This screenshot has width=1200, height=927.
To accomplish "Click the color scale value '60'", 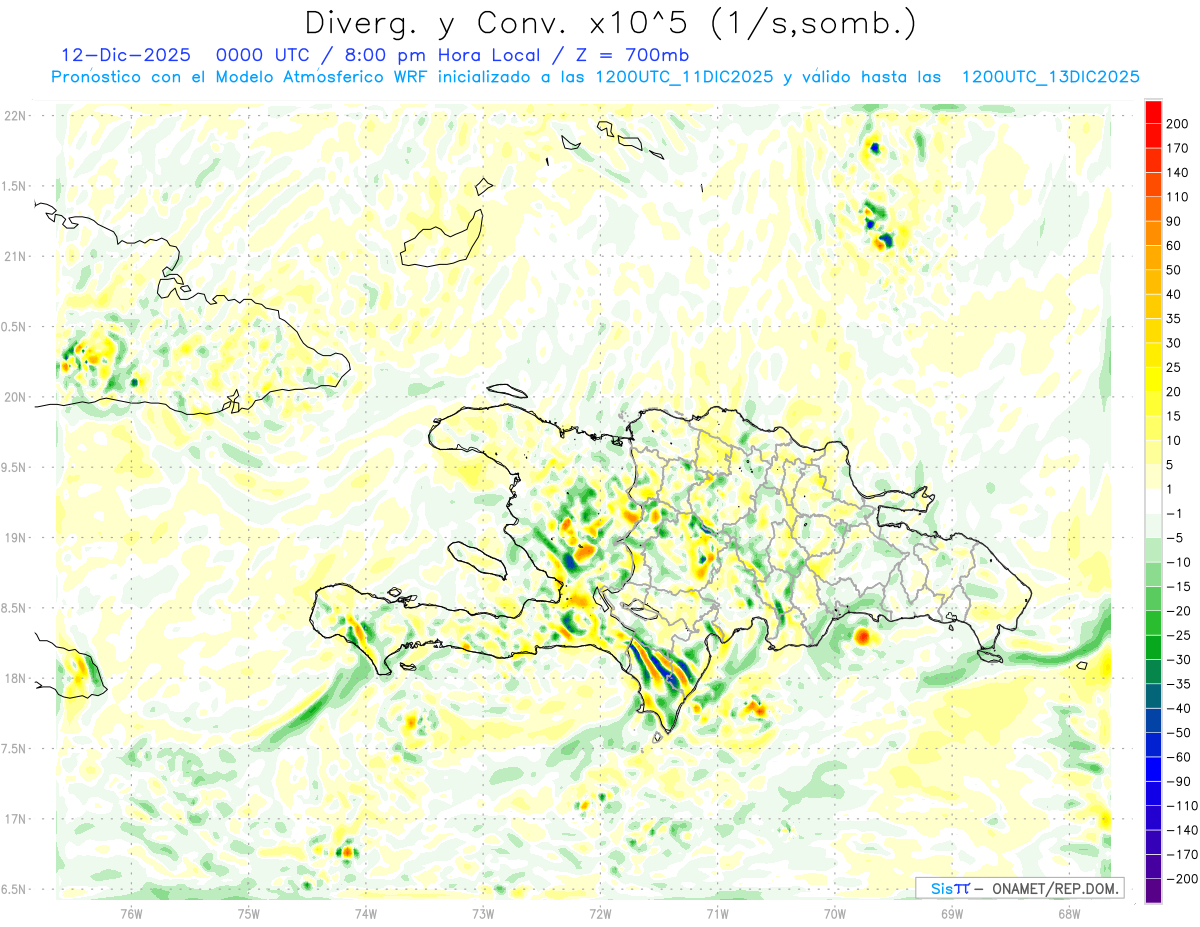I will tap(1176, 245).
